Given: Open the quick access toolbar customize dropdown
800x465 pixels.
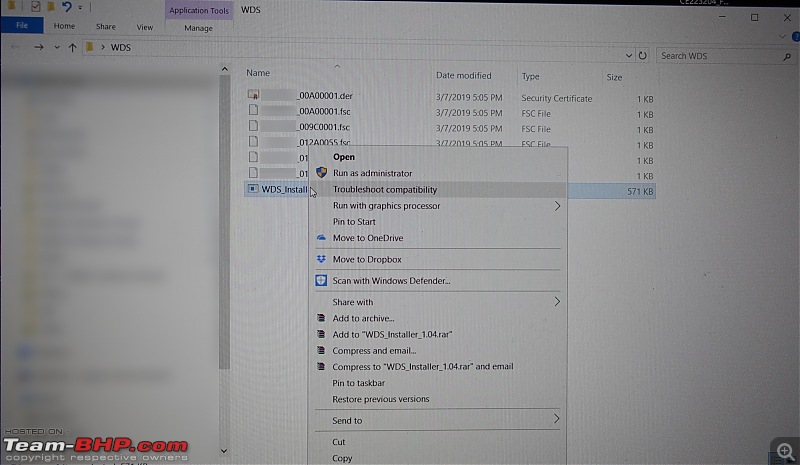Looking at the screenshot, I should coord(80,7).
